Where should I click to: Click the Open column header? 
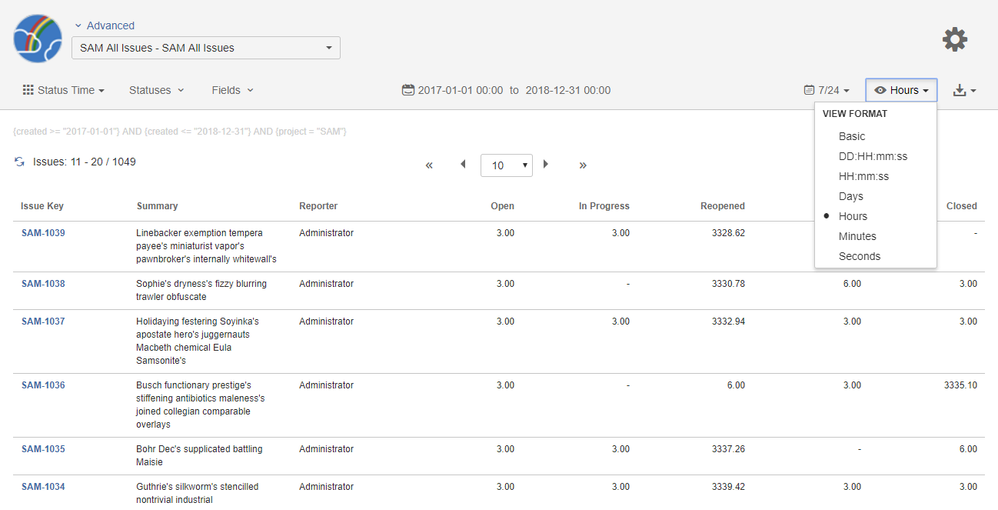(x=502, y=206)
